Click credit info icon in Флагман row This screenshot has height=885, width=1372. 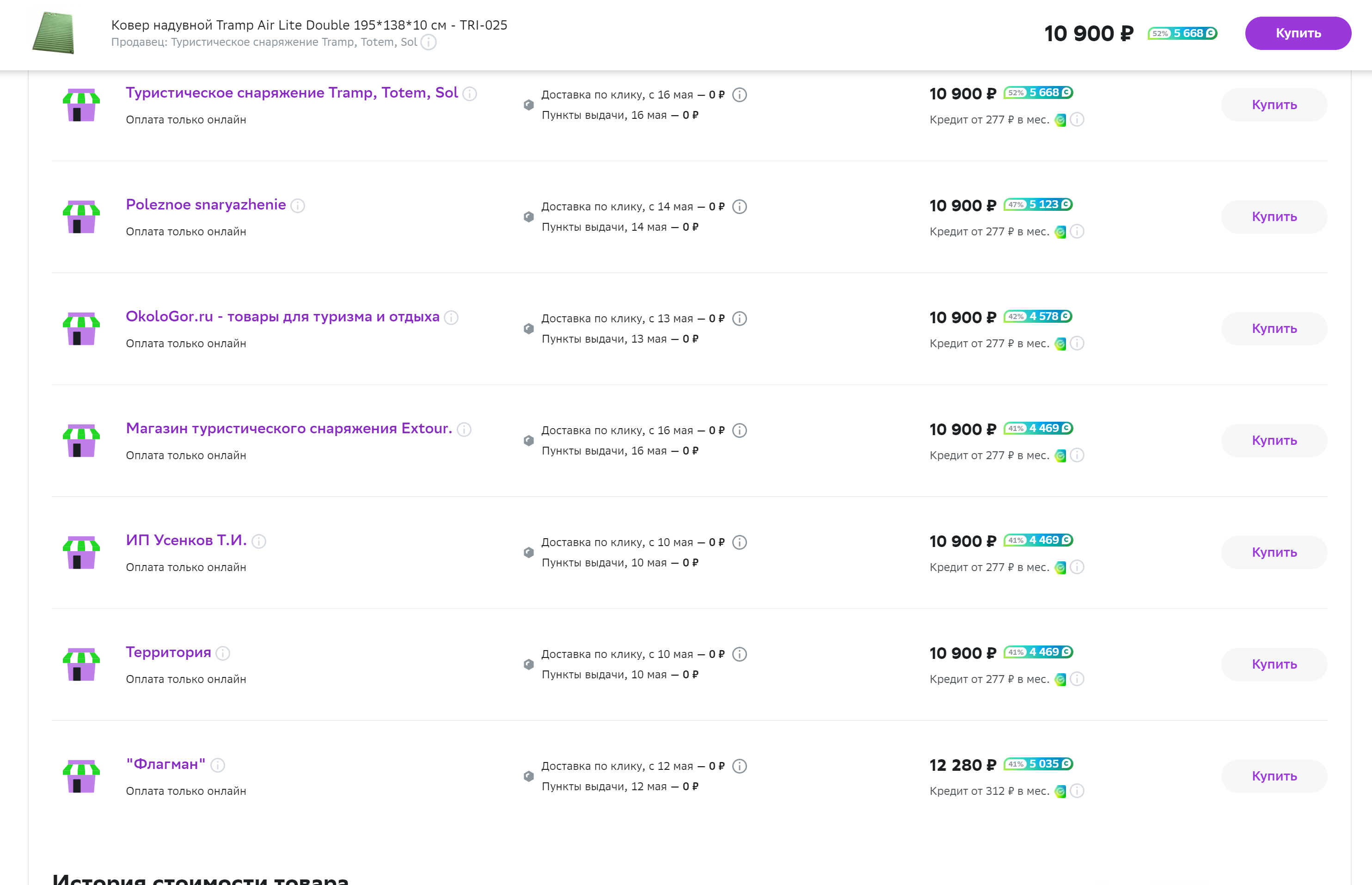coord(1077,791)
